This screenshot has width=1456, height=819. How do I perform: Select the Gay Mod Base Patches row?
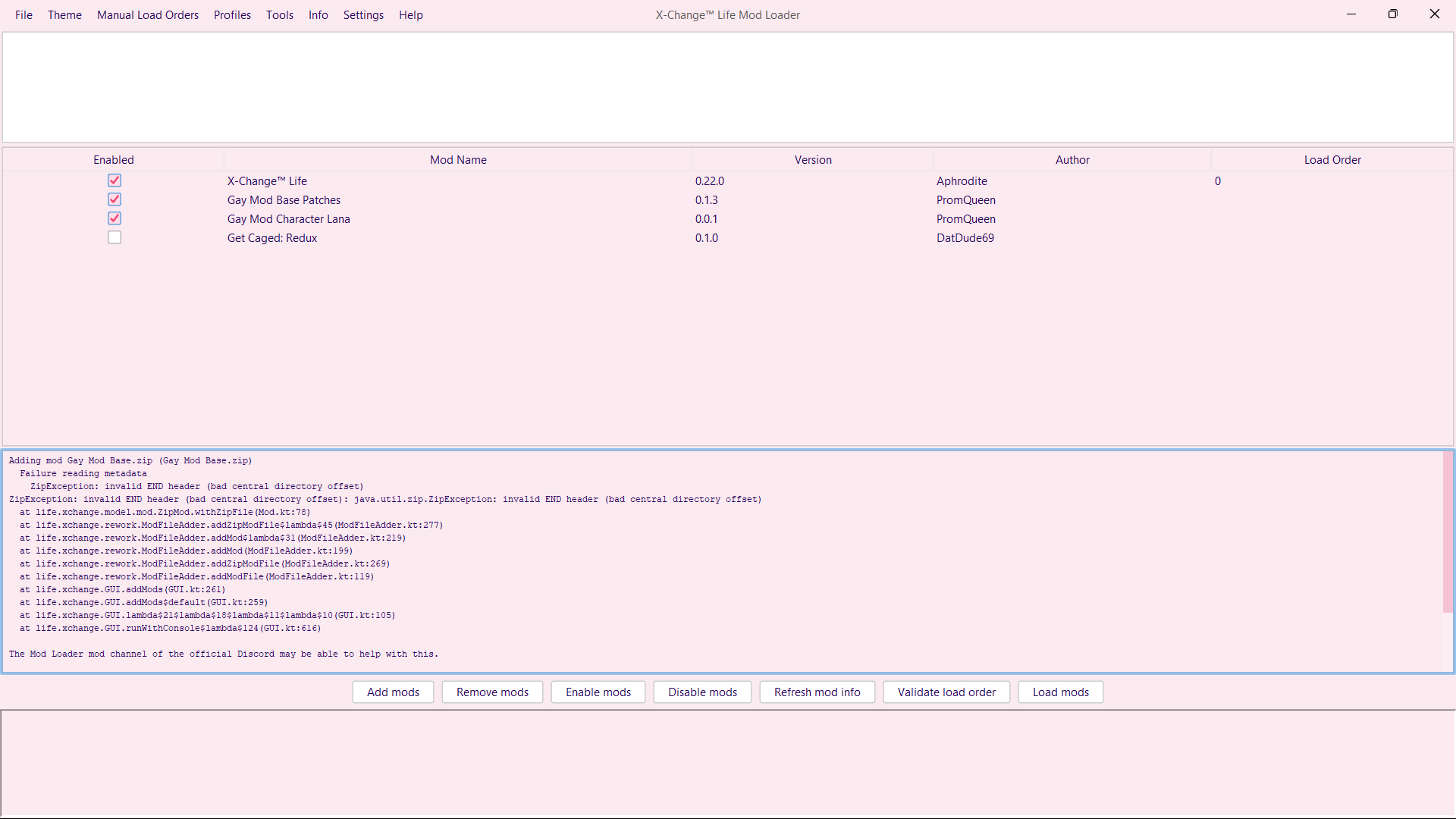pos(728,199)
